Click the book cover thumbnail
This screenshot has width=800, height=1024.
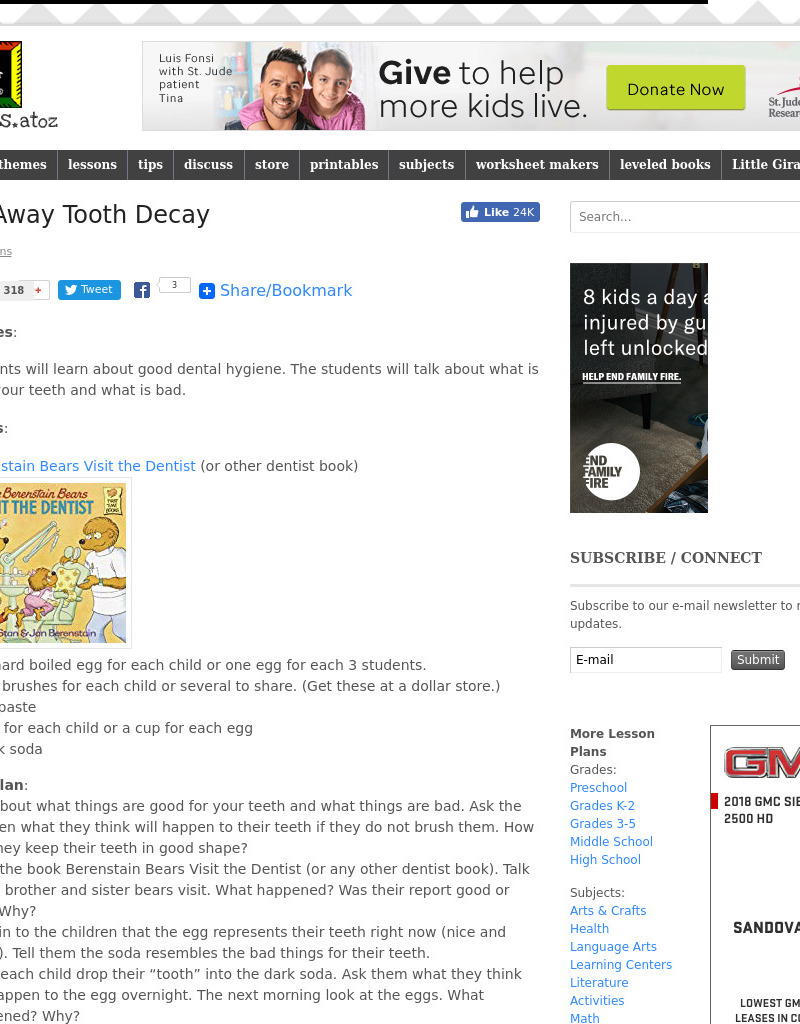(x=65, y=562)
